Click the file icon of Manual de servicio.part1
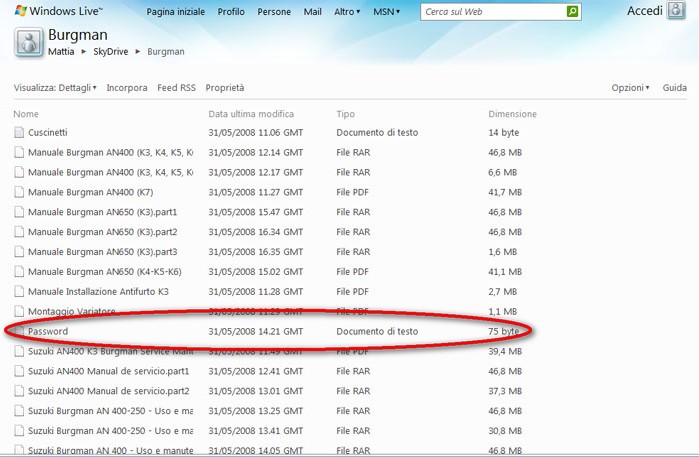The image size is (699, 457). tap(19, 371)
